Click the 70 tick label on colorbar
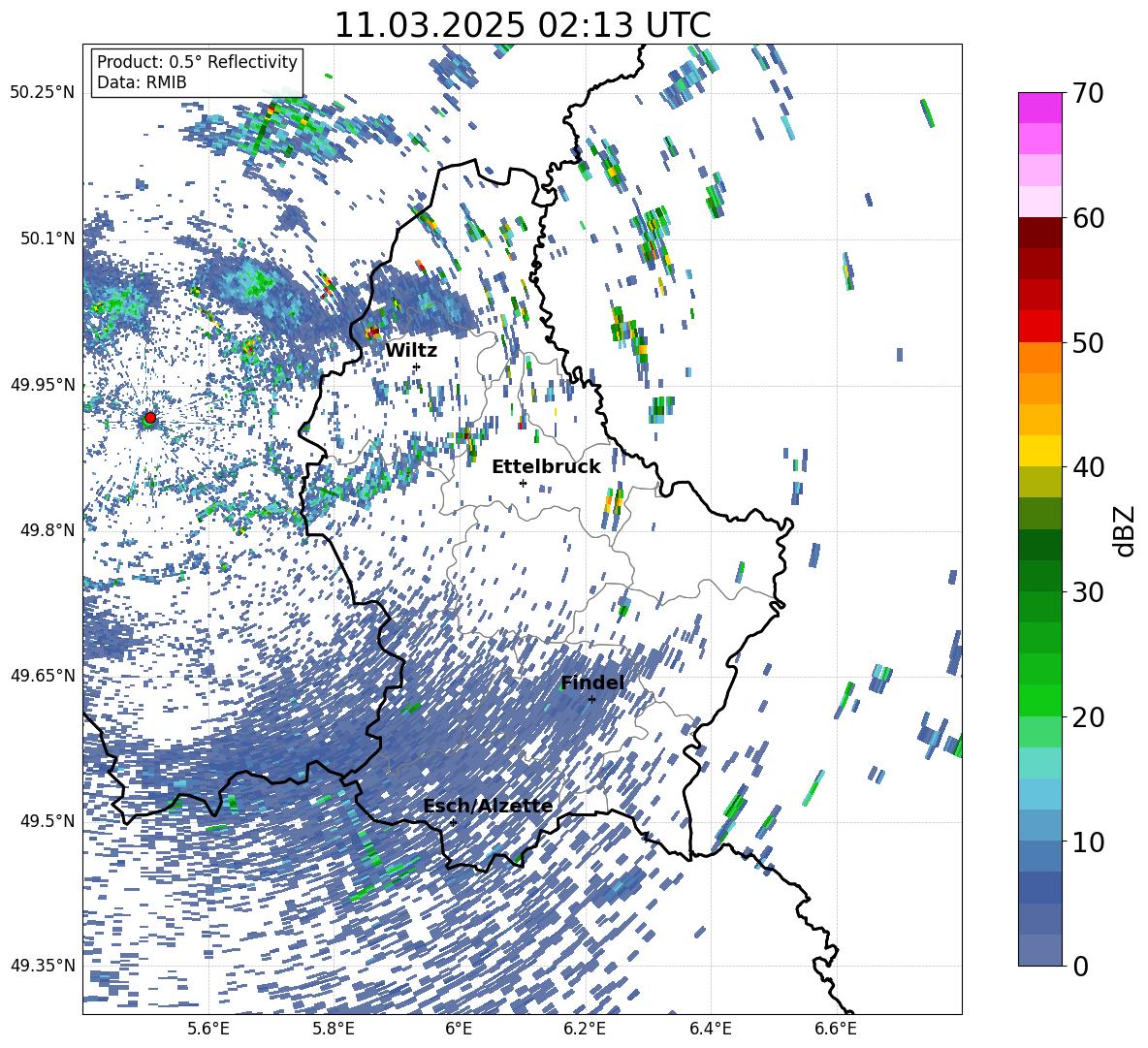 click(1089, 93)
